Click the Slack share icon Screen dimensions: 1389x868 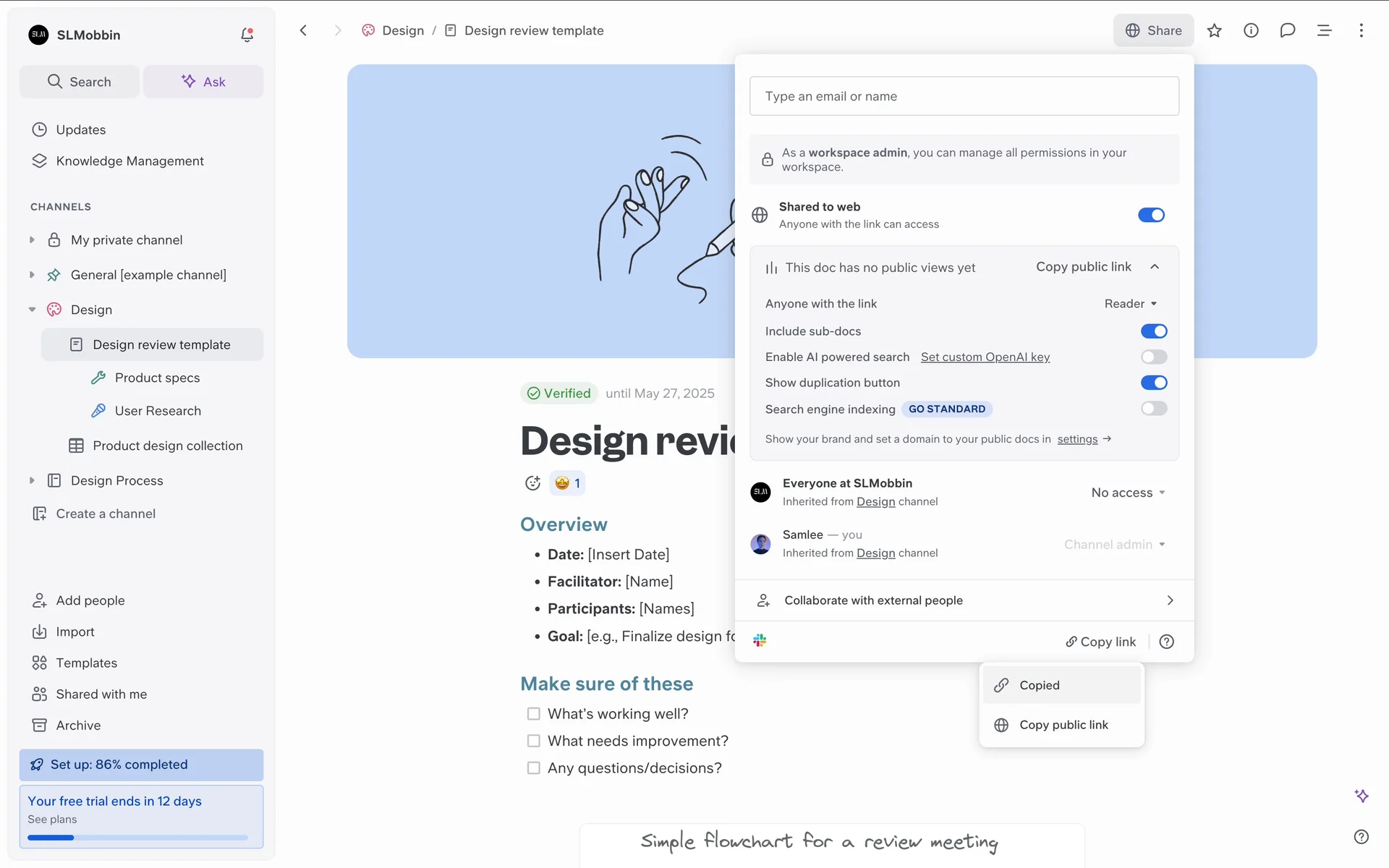coord(760,641)
